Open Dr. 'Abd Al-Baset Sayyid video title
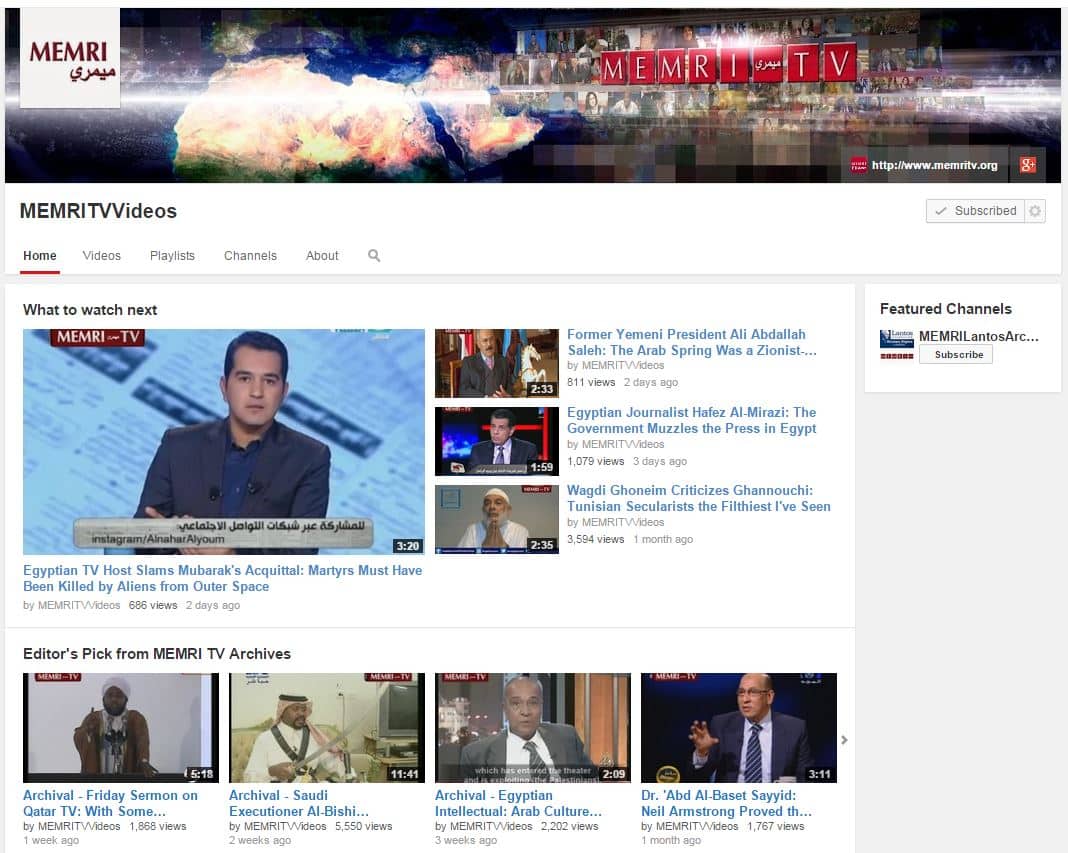The height and width of the screenshot is (853, 1068). [726, 803]
